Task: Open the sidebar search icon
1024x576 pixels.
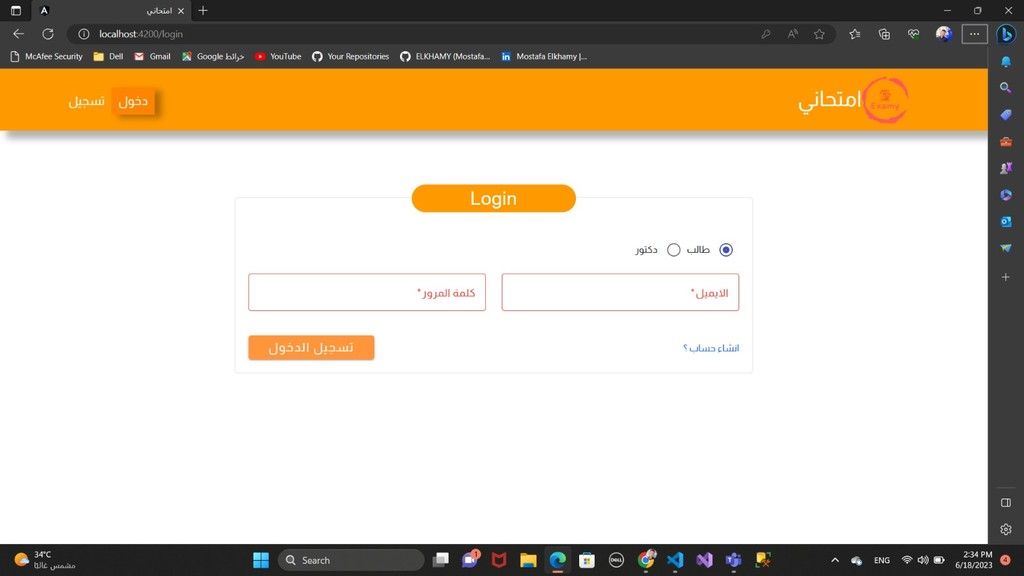Action: 1006,88
